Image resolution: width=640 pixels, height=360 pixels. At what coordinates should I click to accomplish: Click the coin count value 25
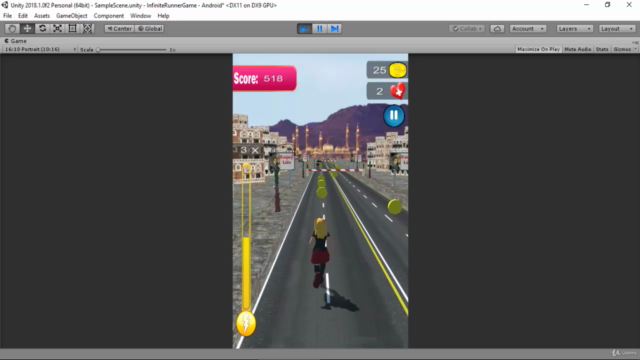click(379, 70)
